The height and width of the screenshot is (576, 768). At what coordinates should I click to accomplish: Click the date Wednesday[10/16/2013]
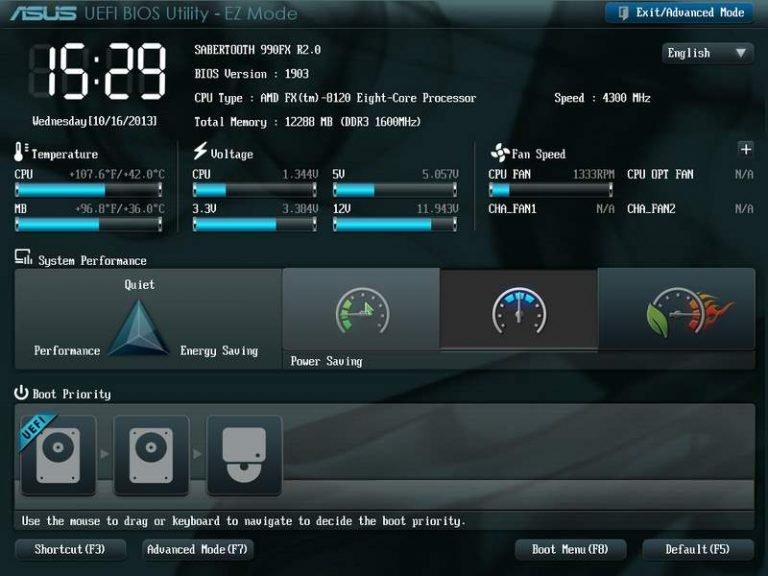click(95, 121)
